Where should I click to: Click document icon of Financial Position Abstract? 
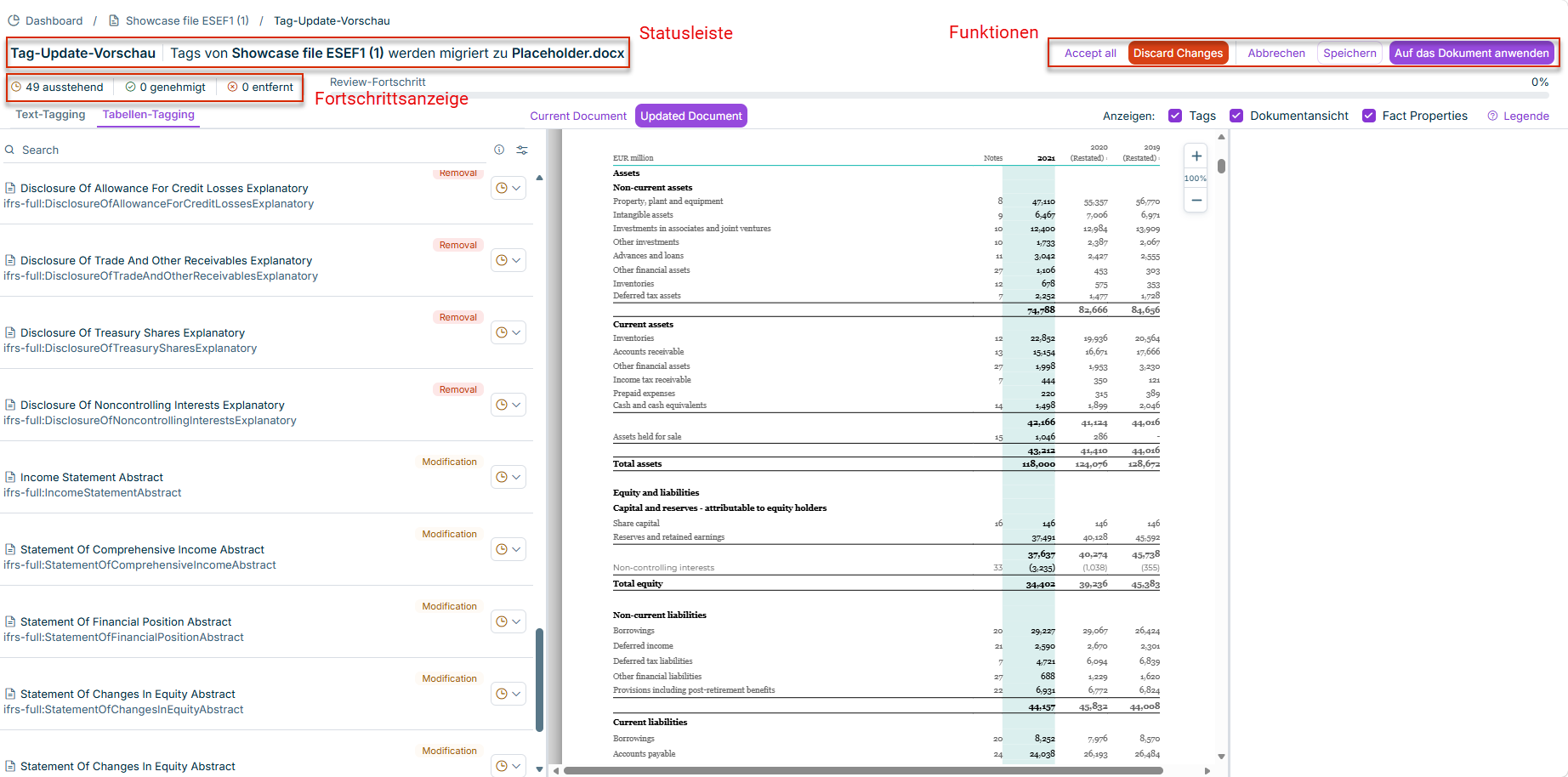(10, 621)
